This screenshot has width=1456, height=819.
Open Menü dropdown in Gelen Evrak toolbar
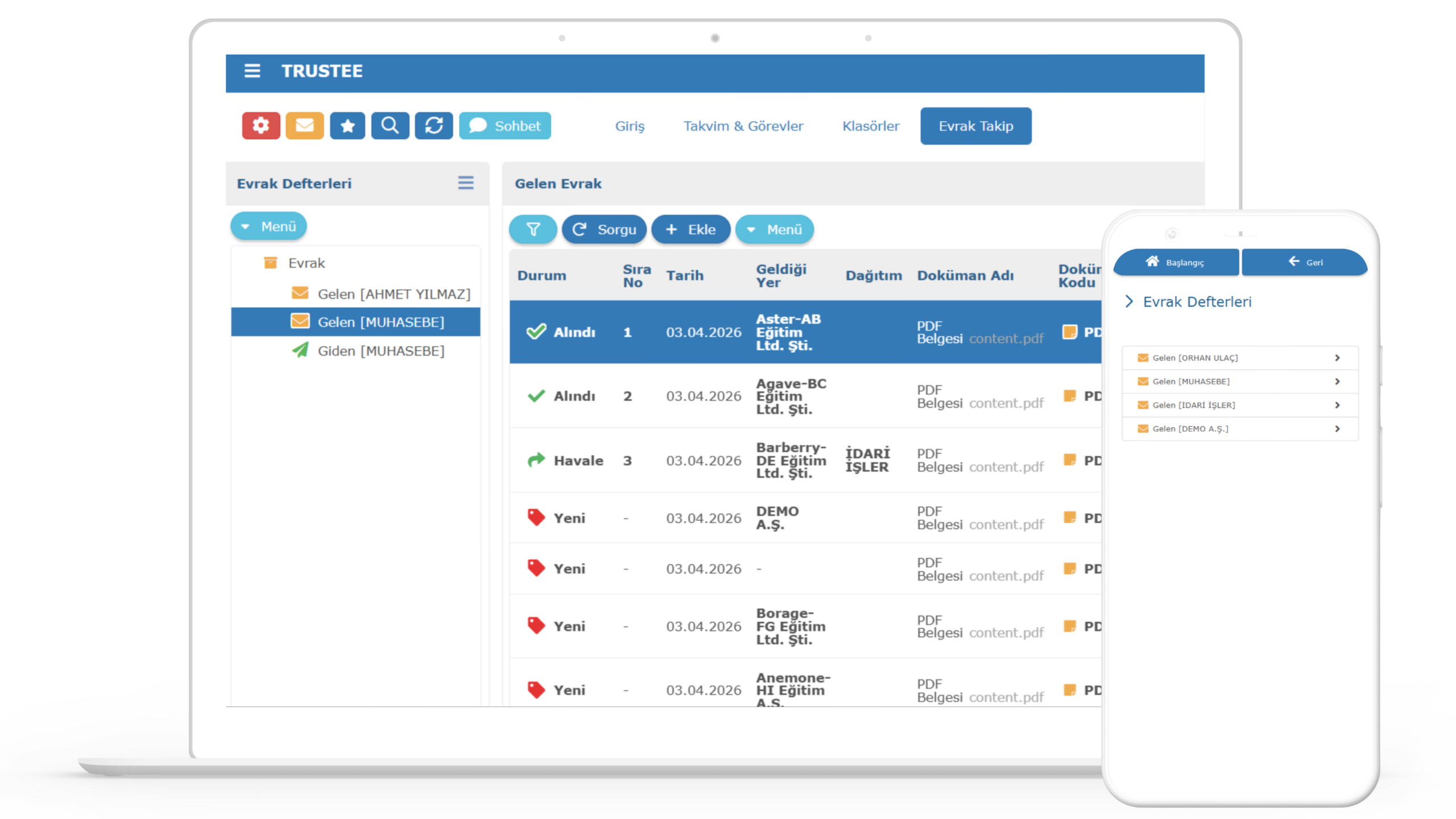(x=774, y=229)
